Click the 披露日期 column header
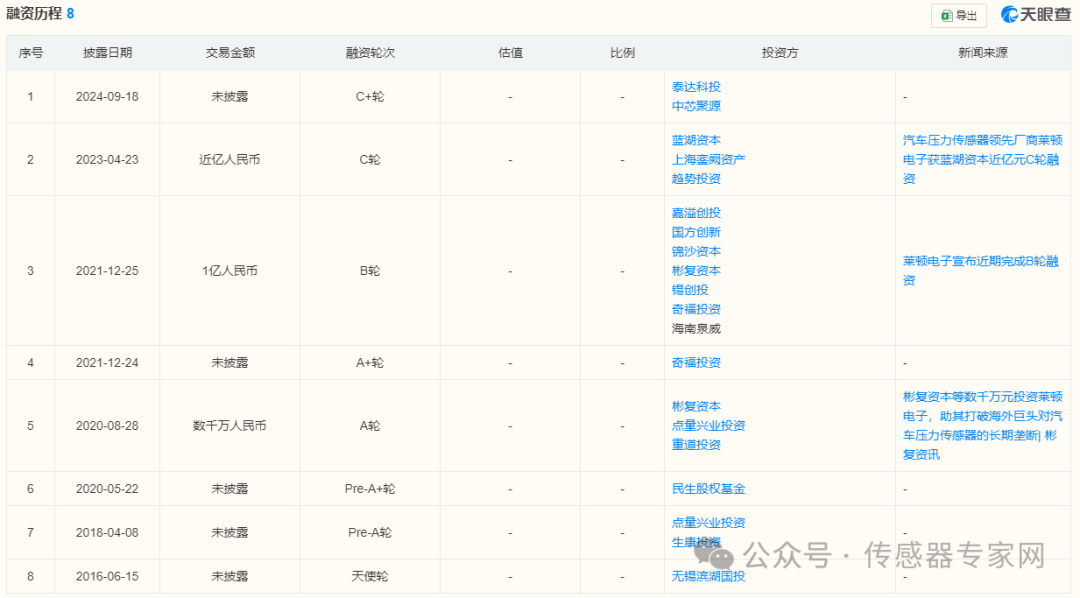 point(107,53)
